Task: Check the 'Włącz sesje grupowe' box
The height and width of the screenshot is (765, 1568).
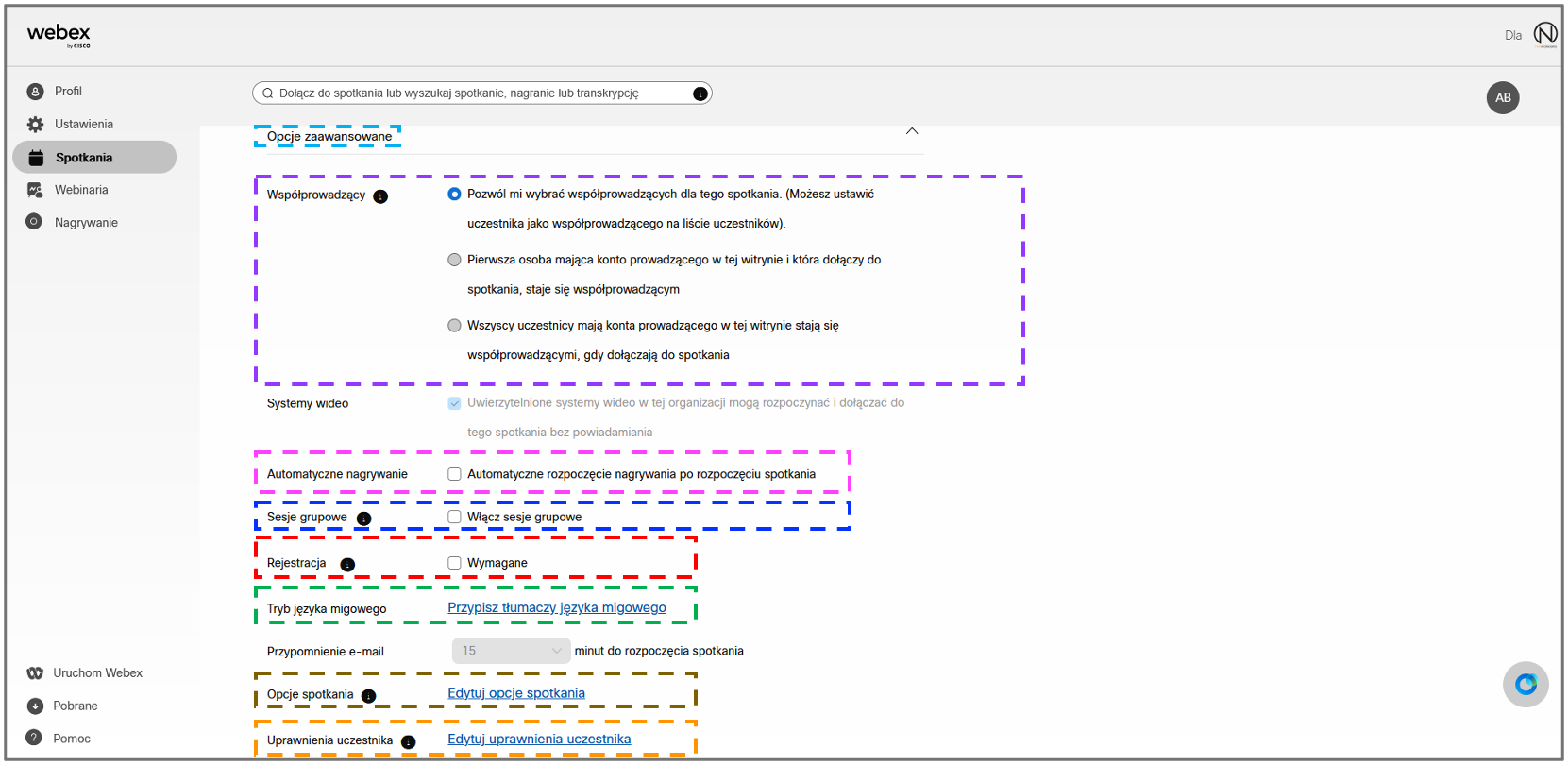Action: (x=454, y=517)
